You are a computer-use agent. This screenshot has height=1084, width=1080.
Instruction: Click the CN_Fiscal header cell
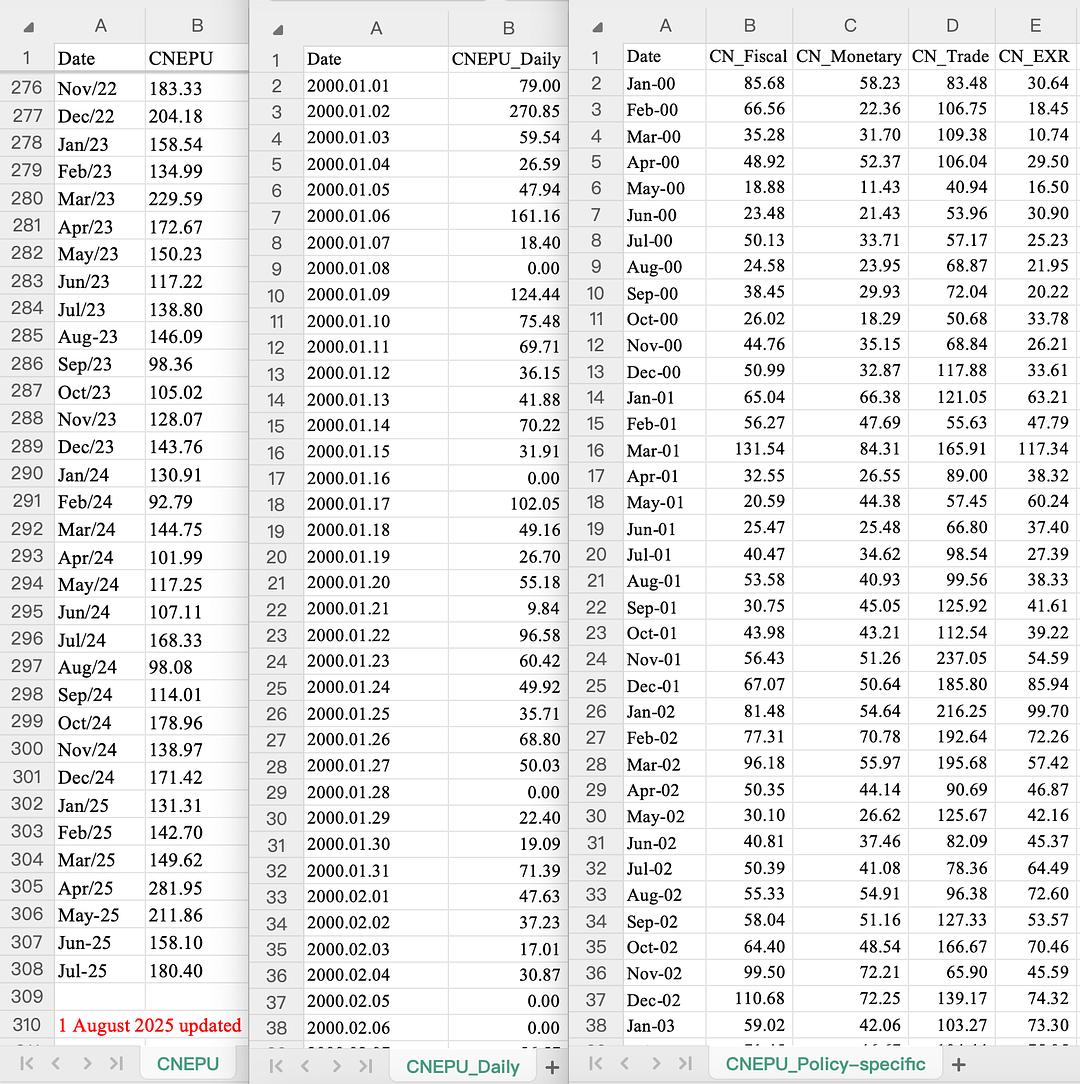point(749,57)
